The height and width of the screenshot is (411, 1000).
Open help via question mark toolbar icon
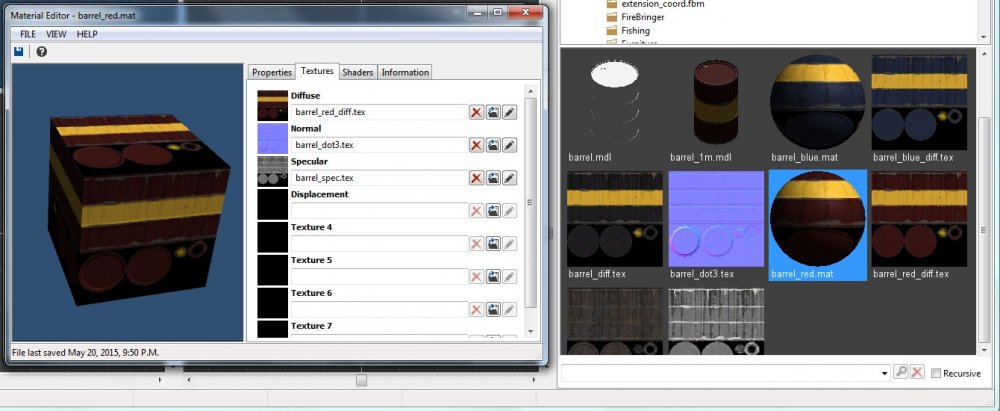point(41,52)
